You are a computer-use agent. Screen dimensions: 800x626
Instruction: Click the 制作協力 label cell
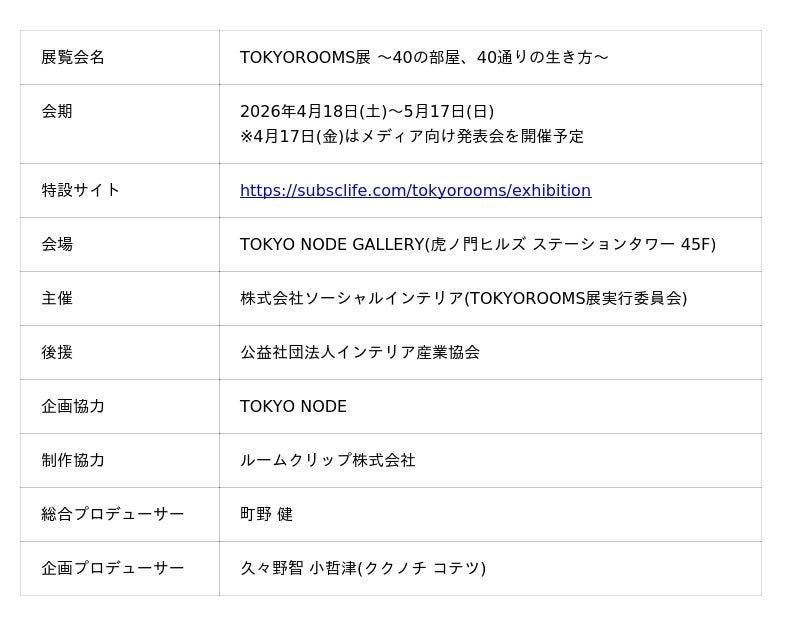coord(73,460)
